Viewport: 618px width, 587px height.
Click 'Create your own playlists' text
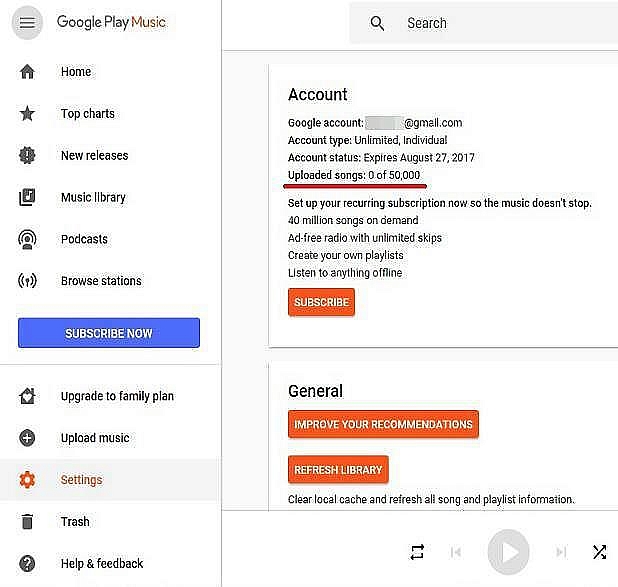[x=346, y=255]
